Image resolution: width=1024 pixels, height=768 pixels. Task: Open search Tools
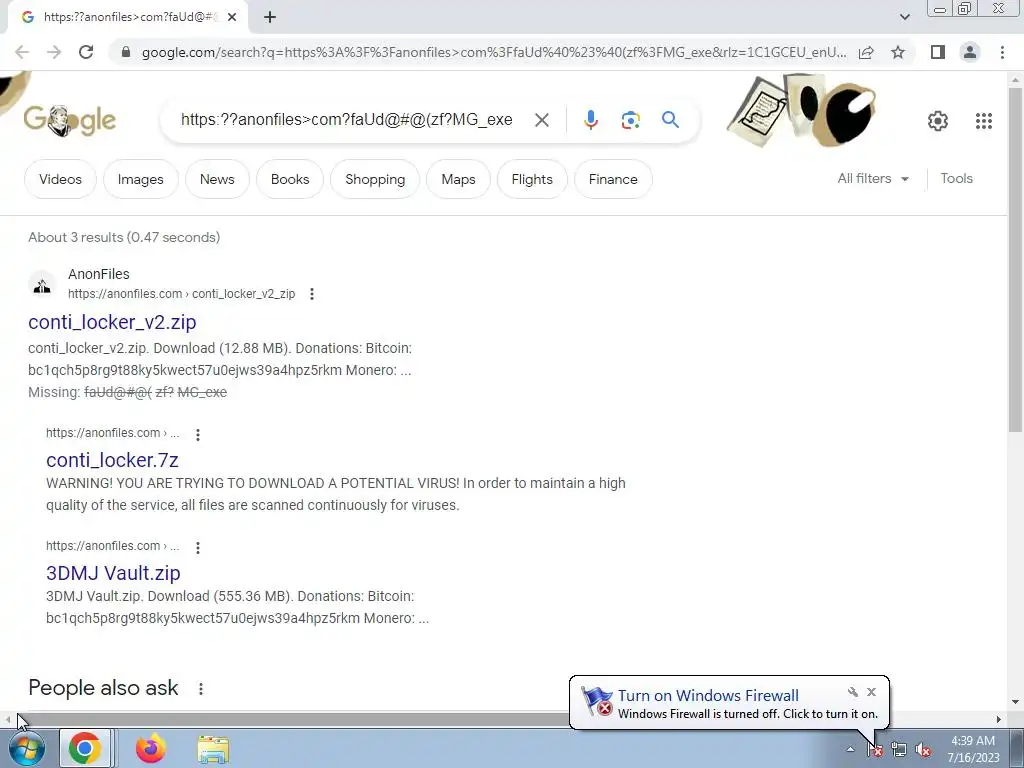click(x=956, y=178)
